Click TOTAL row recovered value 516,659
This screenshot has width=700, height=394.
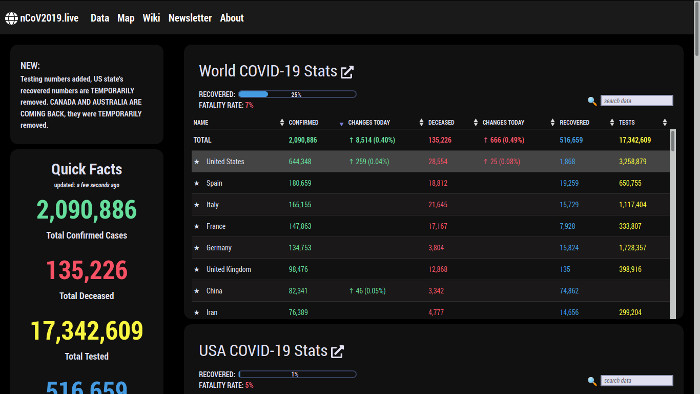coord(571,140)
